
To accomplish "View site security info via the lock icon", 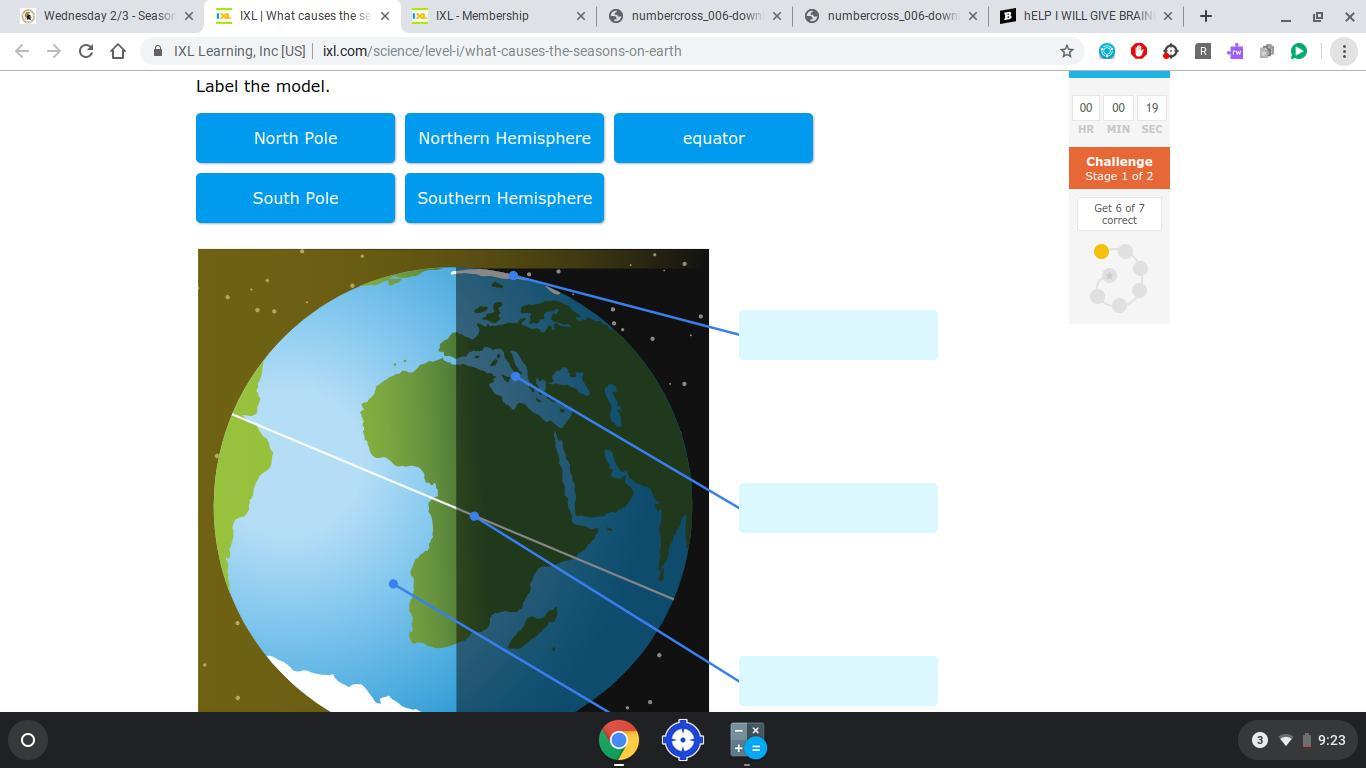I will [x=158, y=51].
